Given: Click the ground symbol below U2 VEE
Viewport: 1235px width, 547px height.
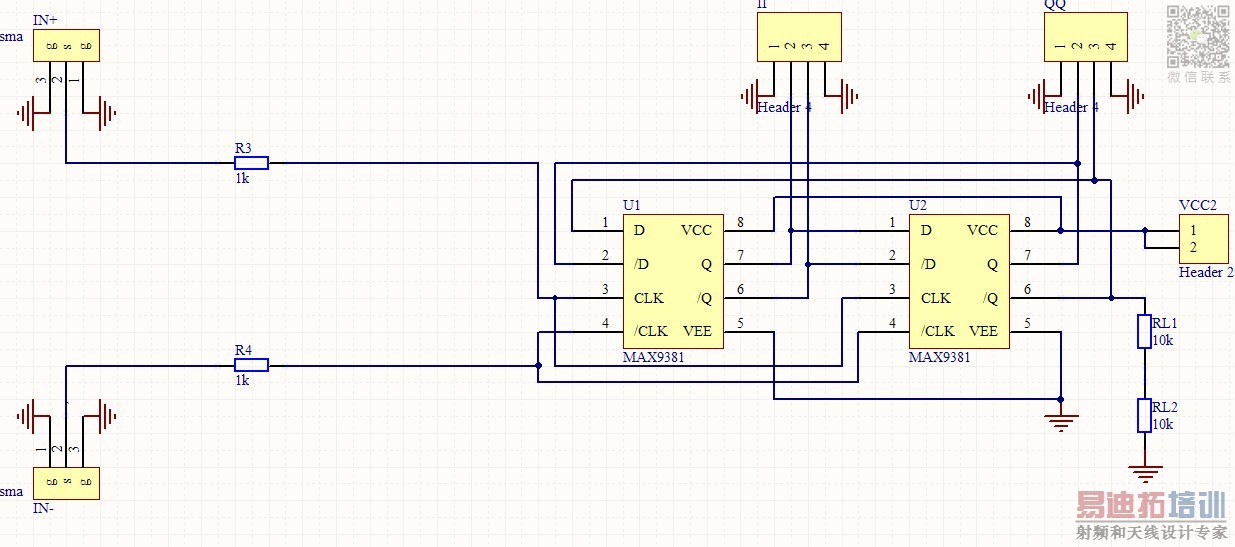Looking at the screenshot, I should tap(1061, 421).
